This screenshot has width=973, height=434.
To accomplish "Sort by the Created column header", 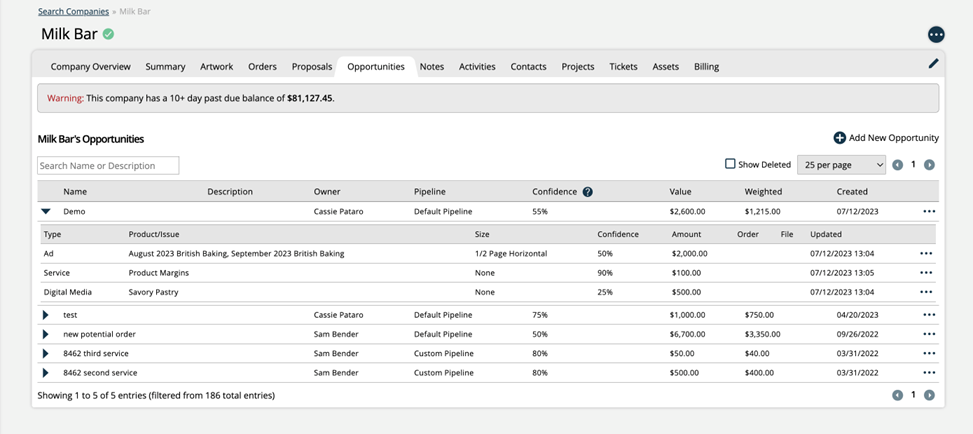I will click(x=852, y=192).
